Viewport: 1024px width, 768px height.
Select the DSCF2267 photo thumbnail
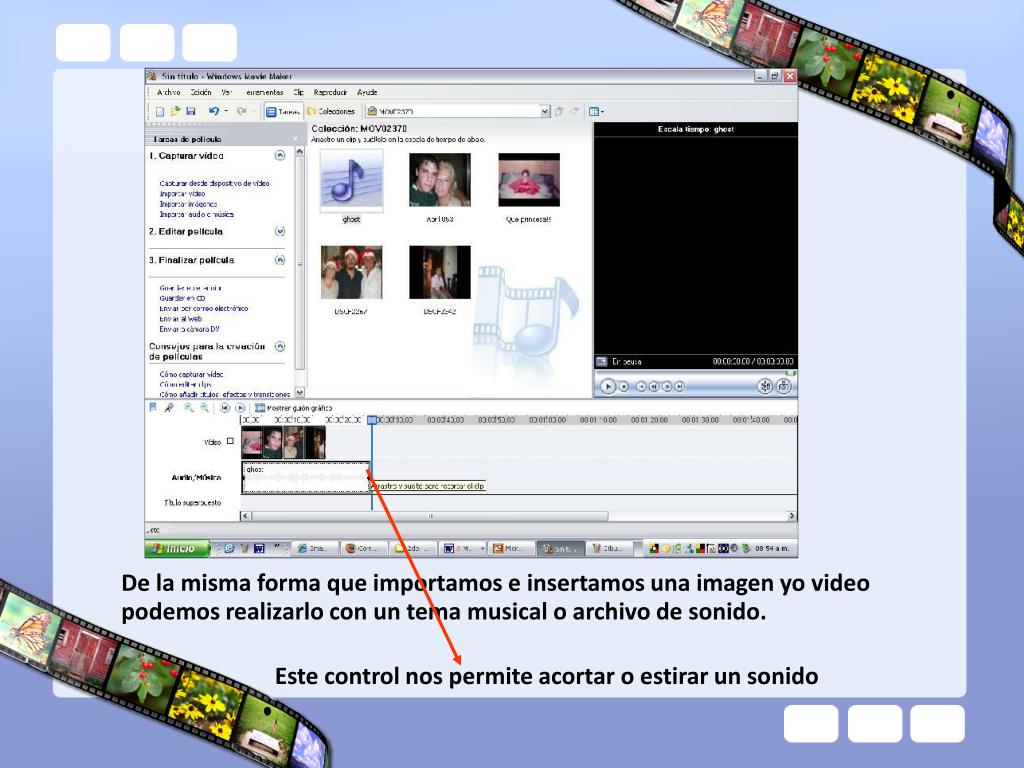(351, 272)
